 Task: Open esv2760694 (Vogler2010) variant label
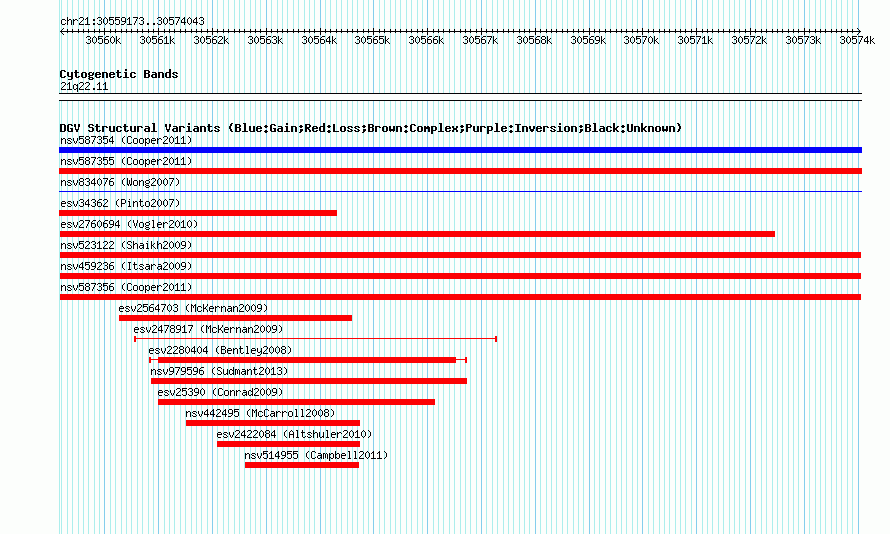[x=129, y=224]
